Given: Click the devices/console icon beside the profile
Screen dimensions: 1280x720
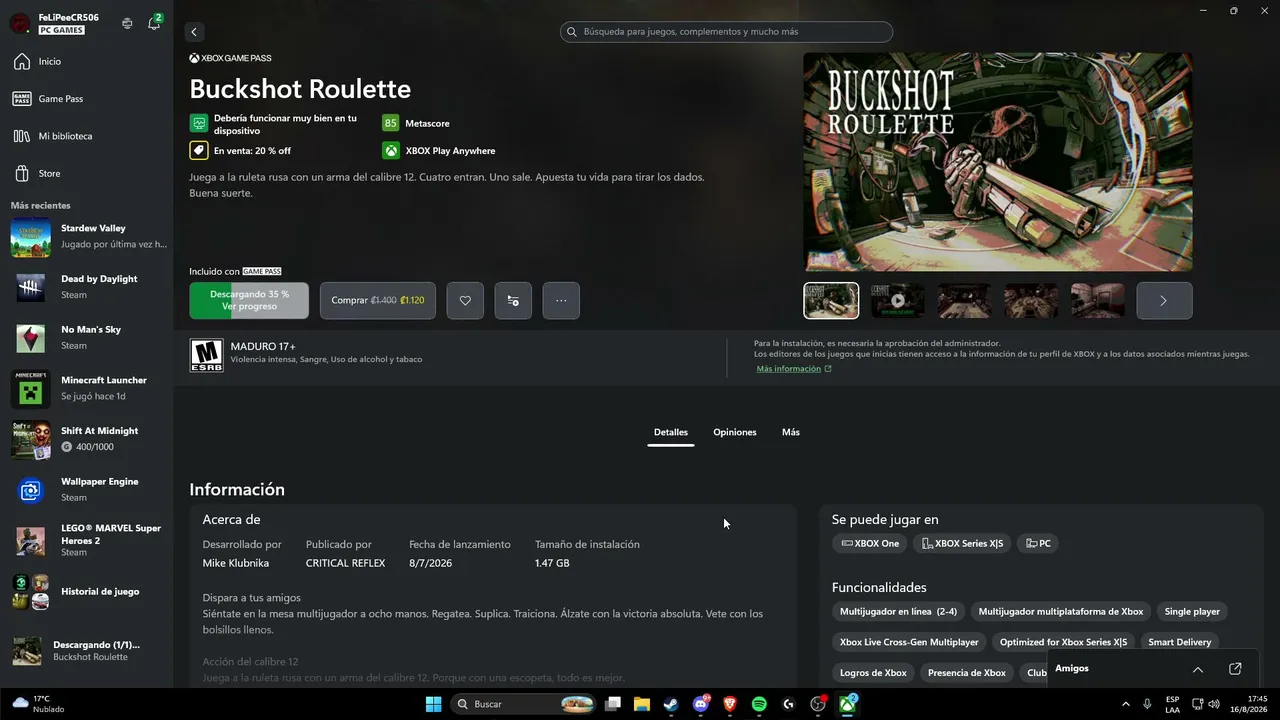Looking at the screenshot, I should [x=127, y=23].
